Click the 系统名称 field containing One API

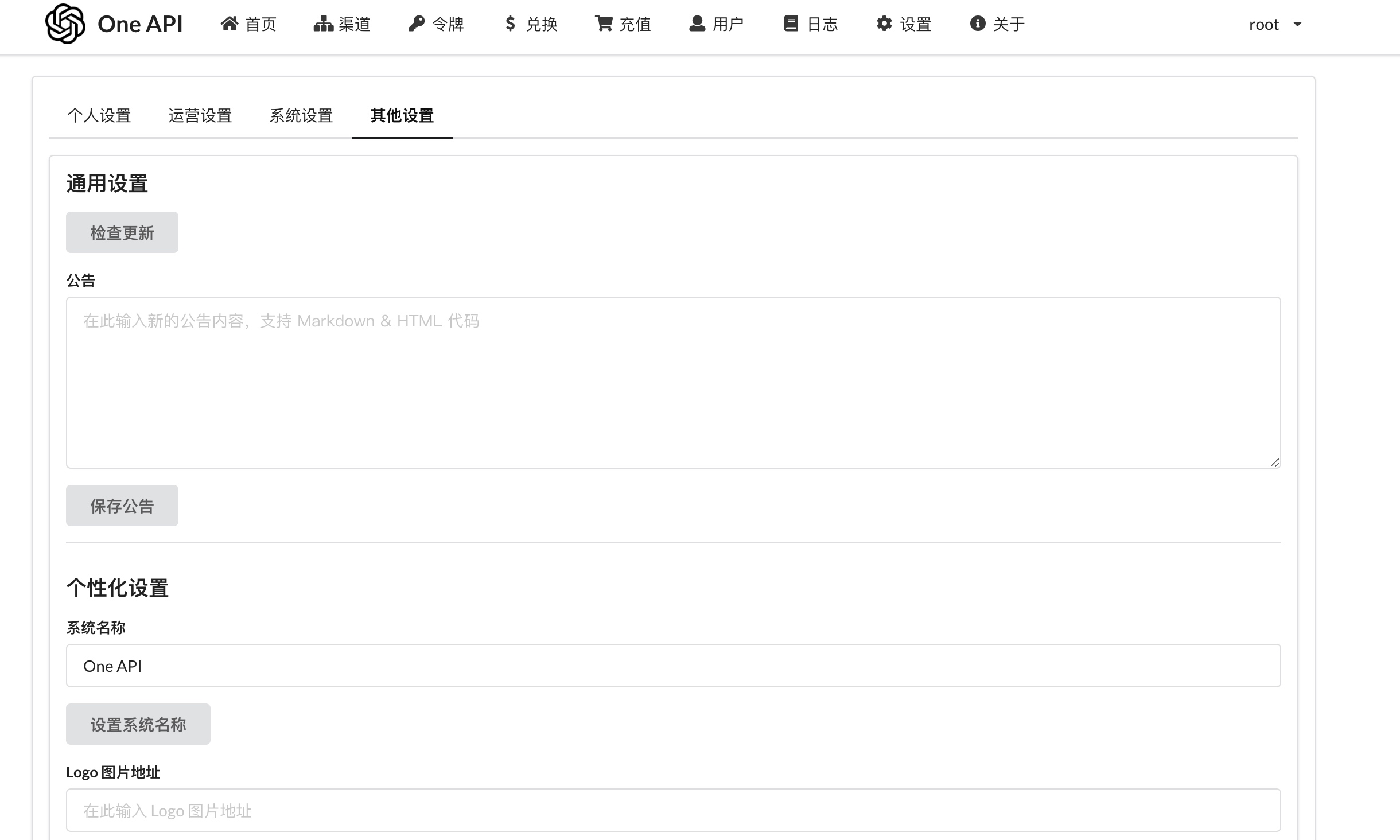click(674, 666)
